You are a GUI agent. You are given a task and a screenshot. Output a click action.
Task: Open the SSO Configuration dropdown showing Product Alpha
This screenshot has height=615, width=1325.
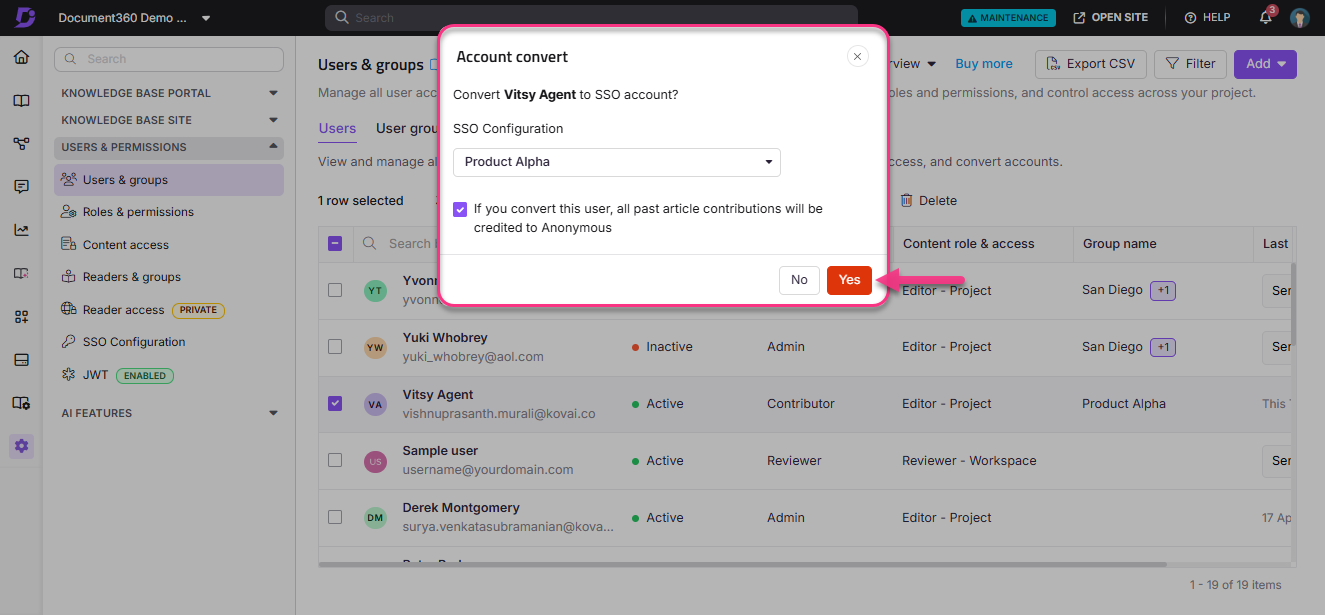(616, 162)
